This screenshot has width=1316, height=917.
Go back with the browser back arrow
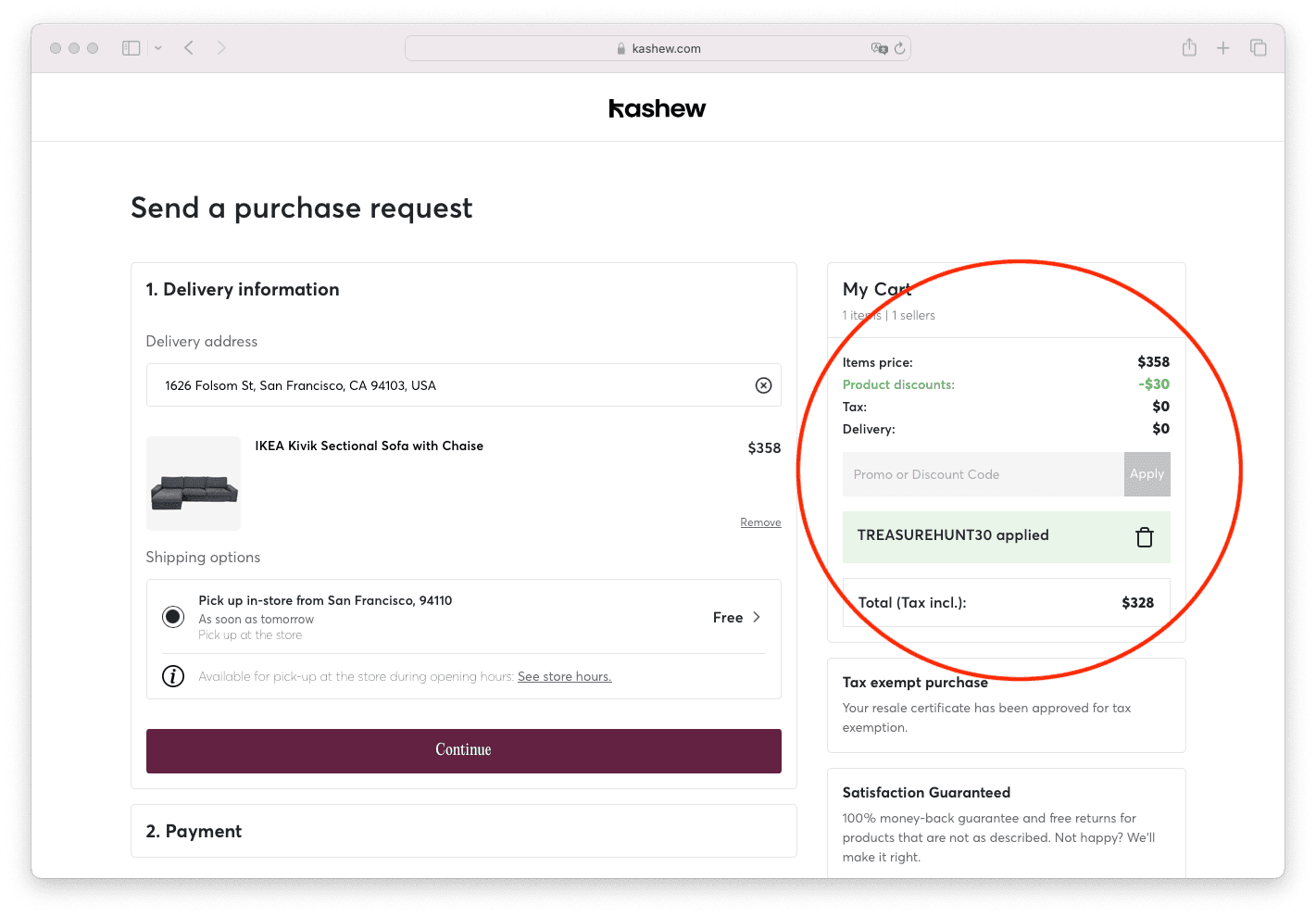point(189,48)
